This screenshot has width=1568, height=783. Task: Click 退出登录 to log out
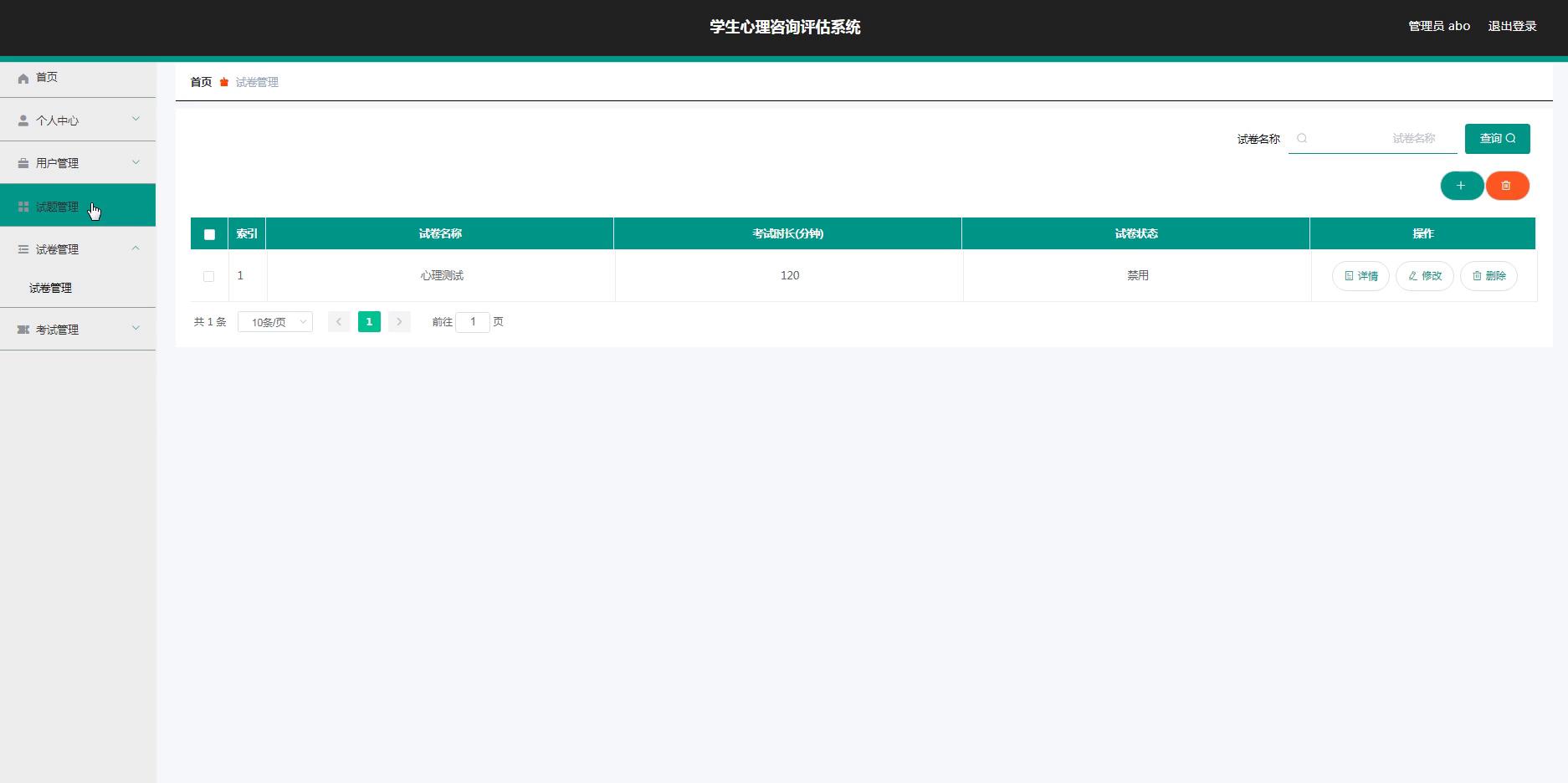[x=1511, y=26]
